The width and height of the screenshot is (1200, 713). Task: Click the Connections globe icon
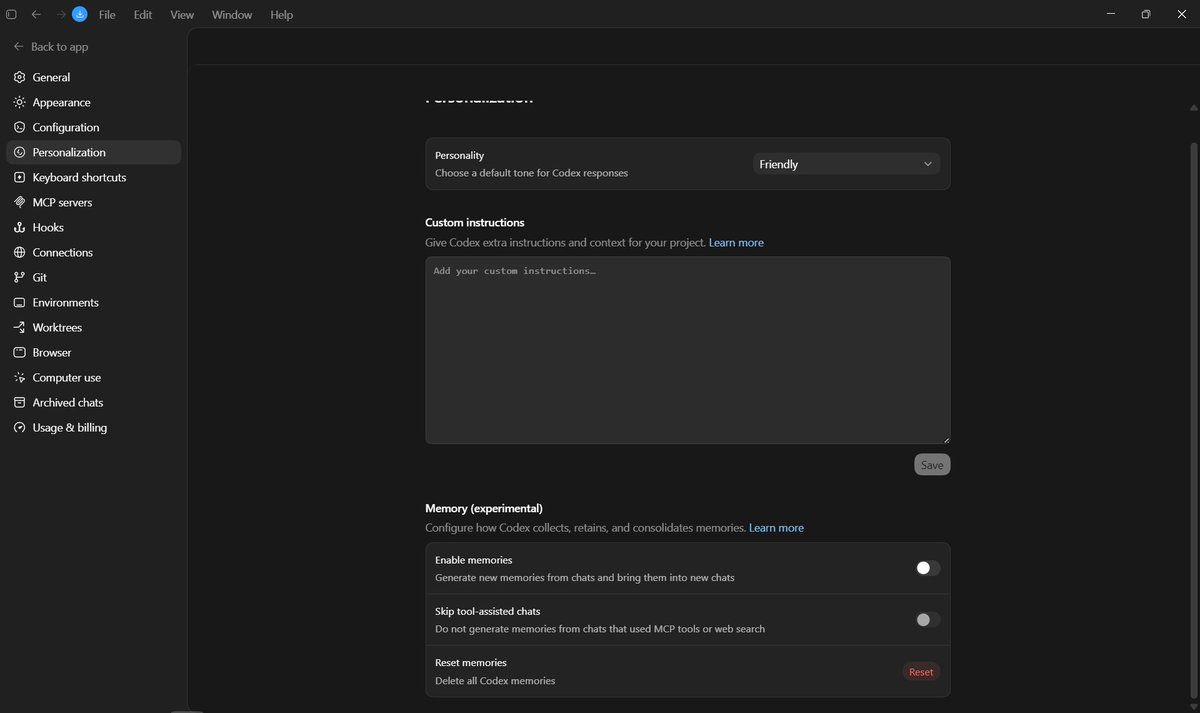coord(19,252)
